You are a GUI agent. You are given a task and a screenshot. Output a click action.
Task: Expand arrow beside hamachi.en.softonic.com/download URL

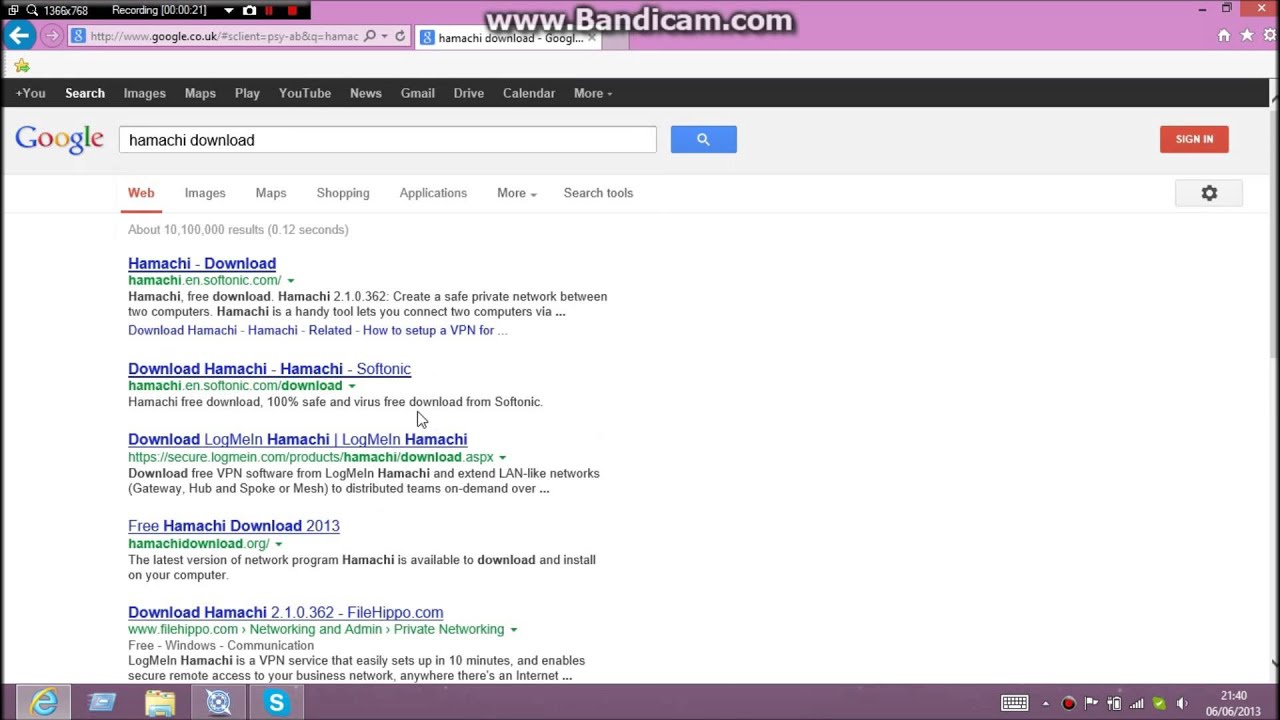[x=352, y=386]
